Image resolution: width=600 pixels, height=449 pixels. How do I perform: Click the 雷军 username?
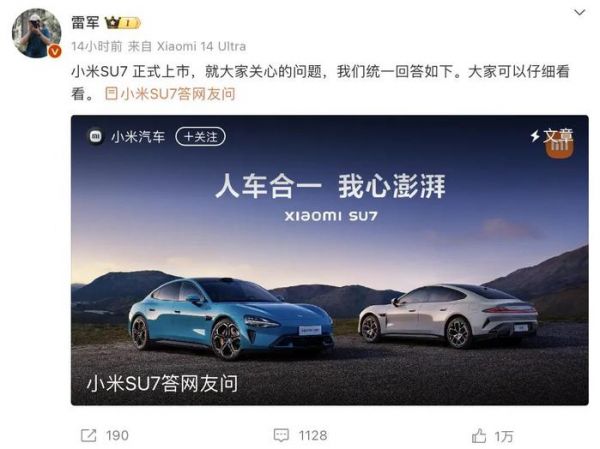click(x=85, y=23)
